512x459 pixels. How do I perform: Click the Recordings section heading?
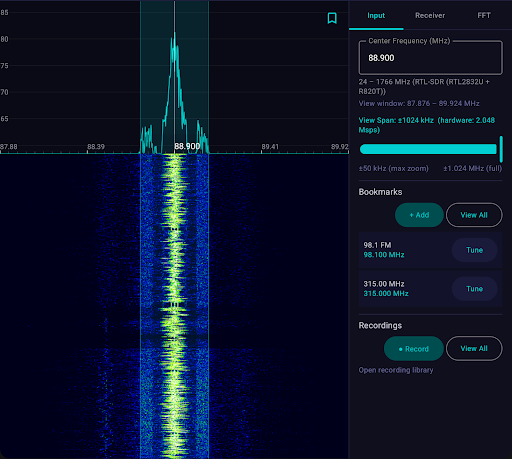click(380, 325)
